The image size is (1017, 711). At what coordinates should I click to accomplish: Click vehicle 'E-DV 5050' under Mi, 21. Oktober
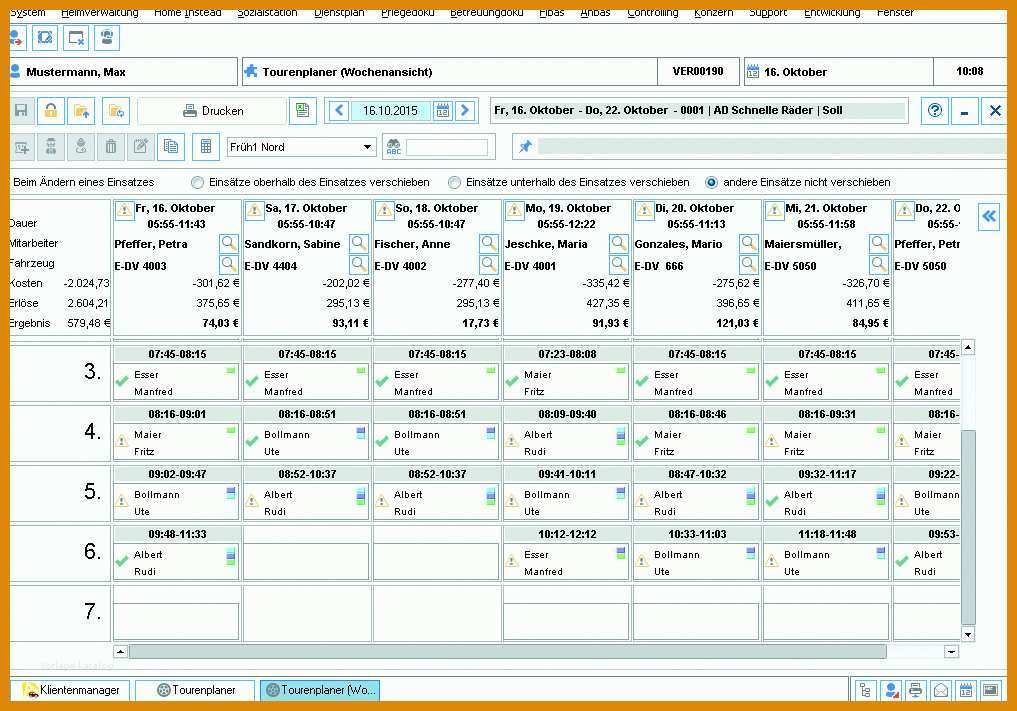coord(790,266)
